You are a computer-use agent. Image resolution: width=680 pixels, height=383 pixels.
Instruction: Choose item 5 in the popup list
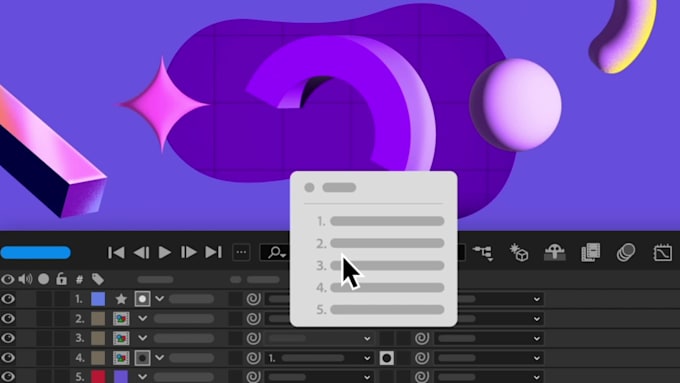pos(380,310)
